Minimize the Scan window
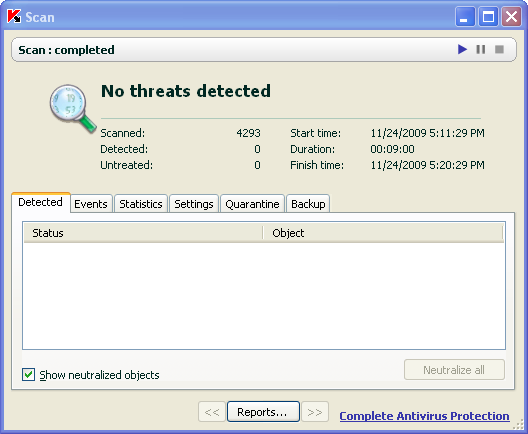528x434 pixels. pos(465,16)
